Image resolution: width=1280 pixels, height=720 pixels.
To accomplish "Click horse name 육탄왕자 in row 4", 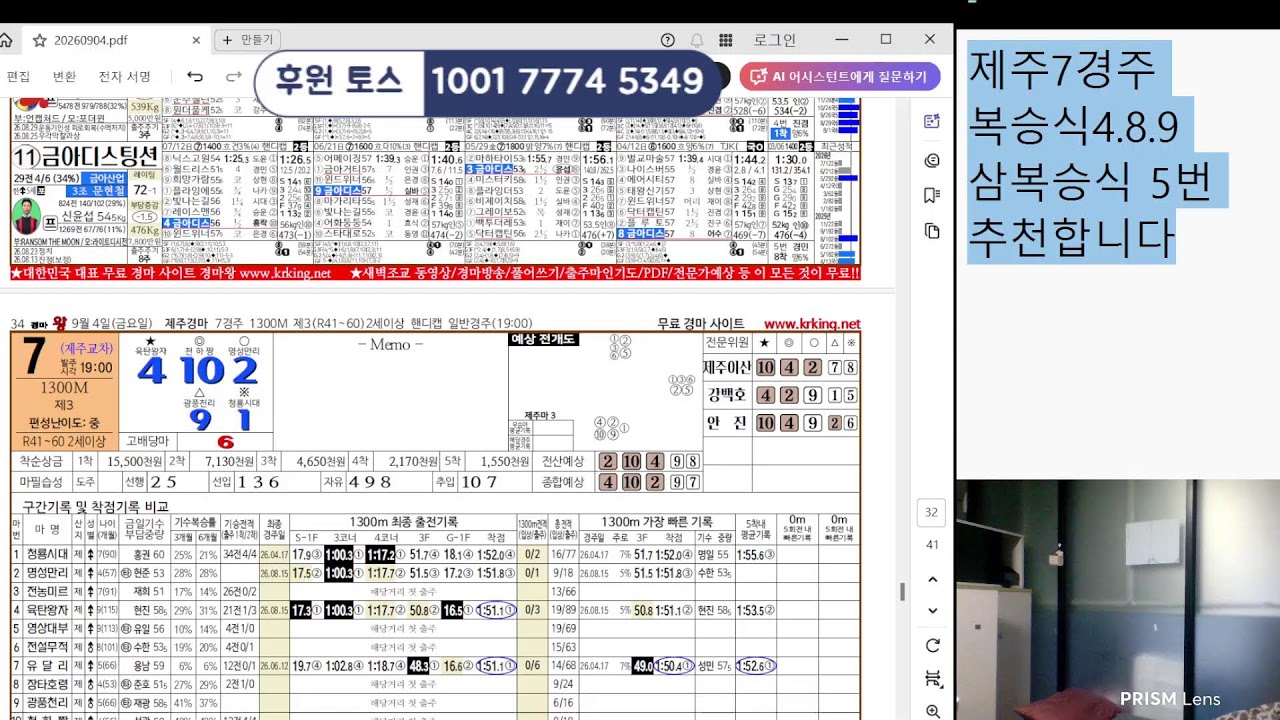I will click(47, 610).
